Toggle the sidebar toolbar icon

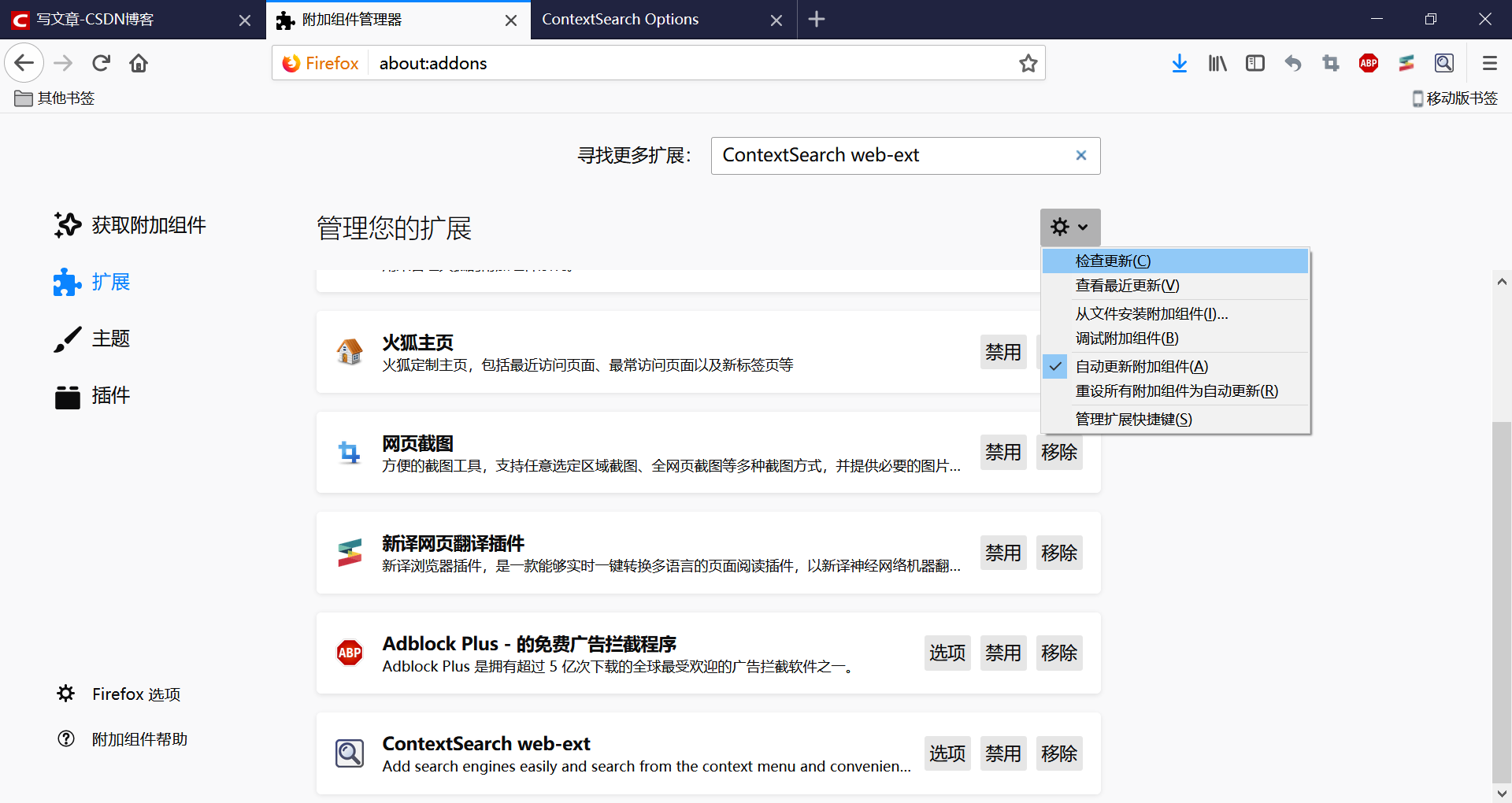pos(1254,63)
